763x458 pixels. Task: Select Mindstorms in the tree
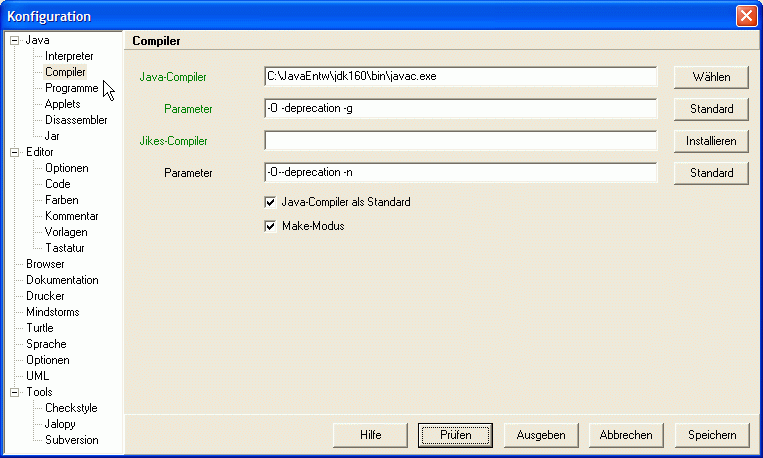53,312
